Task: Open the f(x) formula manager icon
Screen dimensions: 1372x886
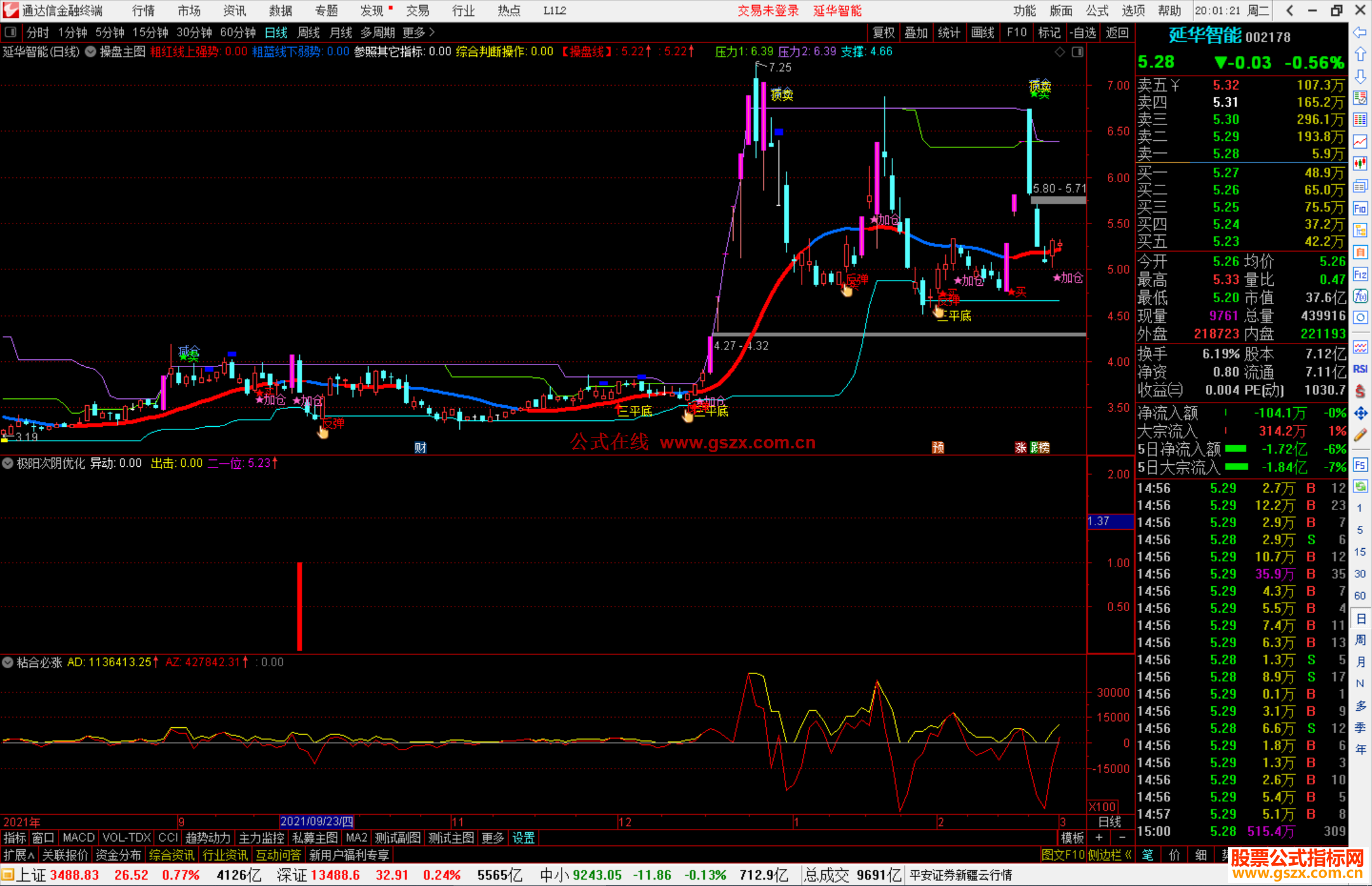Action: (1360, 296)
